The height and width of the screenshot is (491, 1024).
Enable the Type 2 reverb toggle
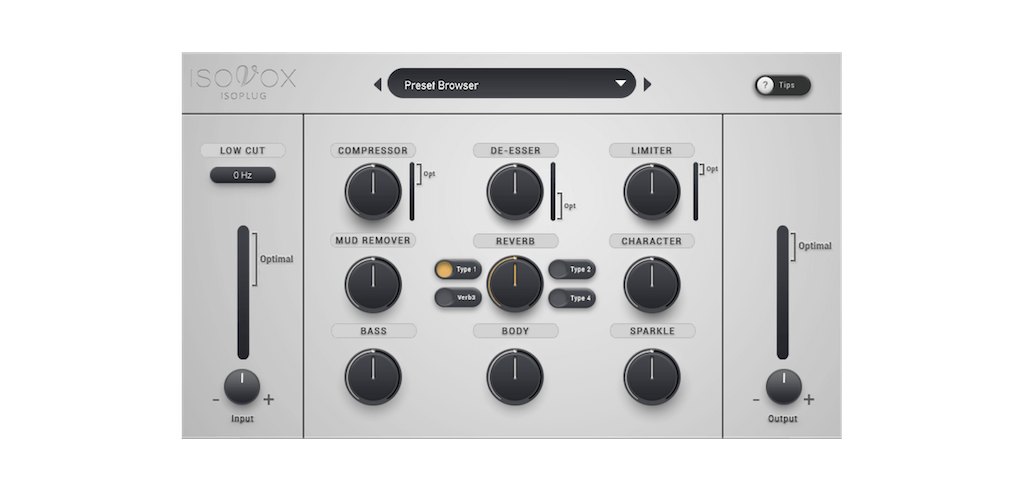pos(572,270)
